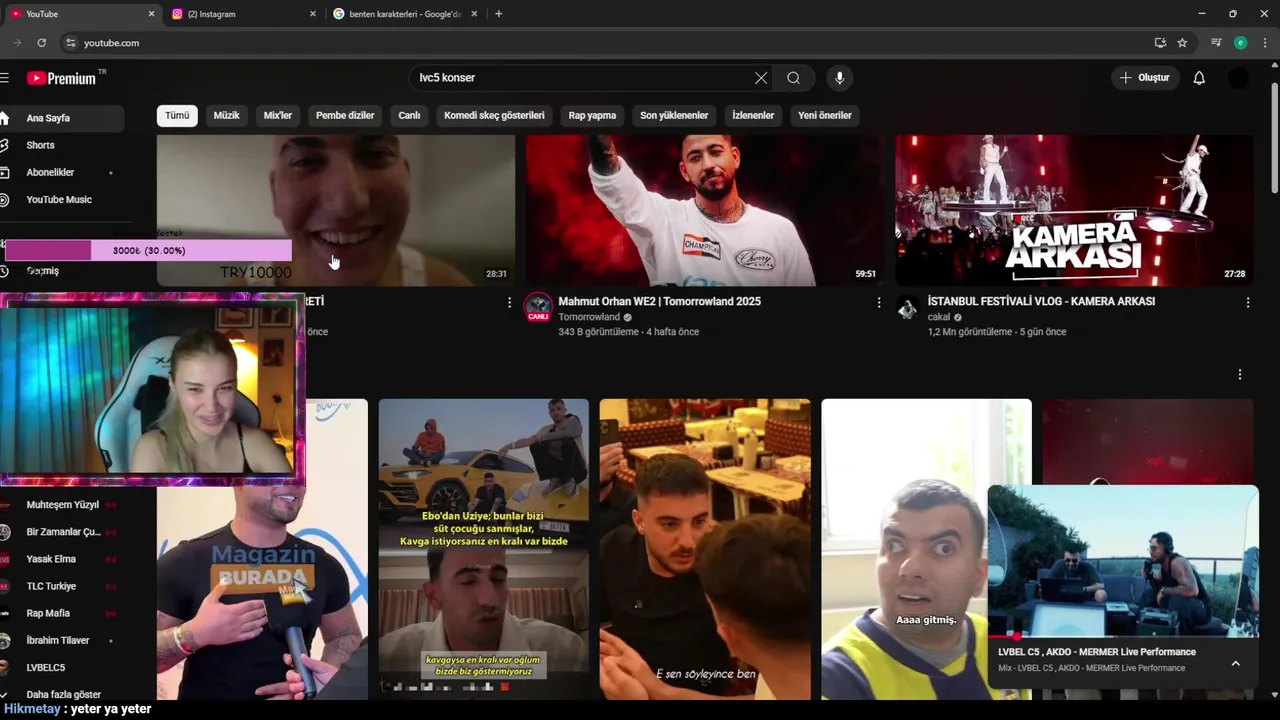Screen dimensions: 1280x720
Task: Go forward with the browser arrow
Action: (16, 43)
